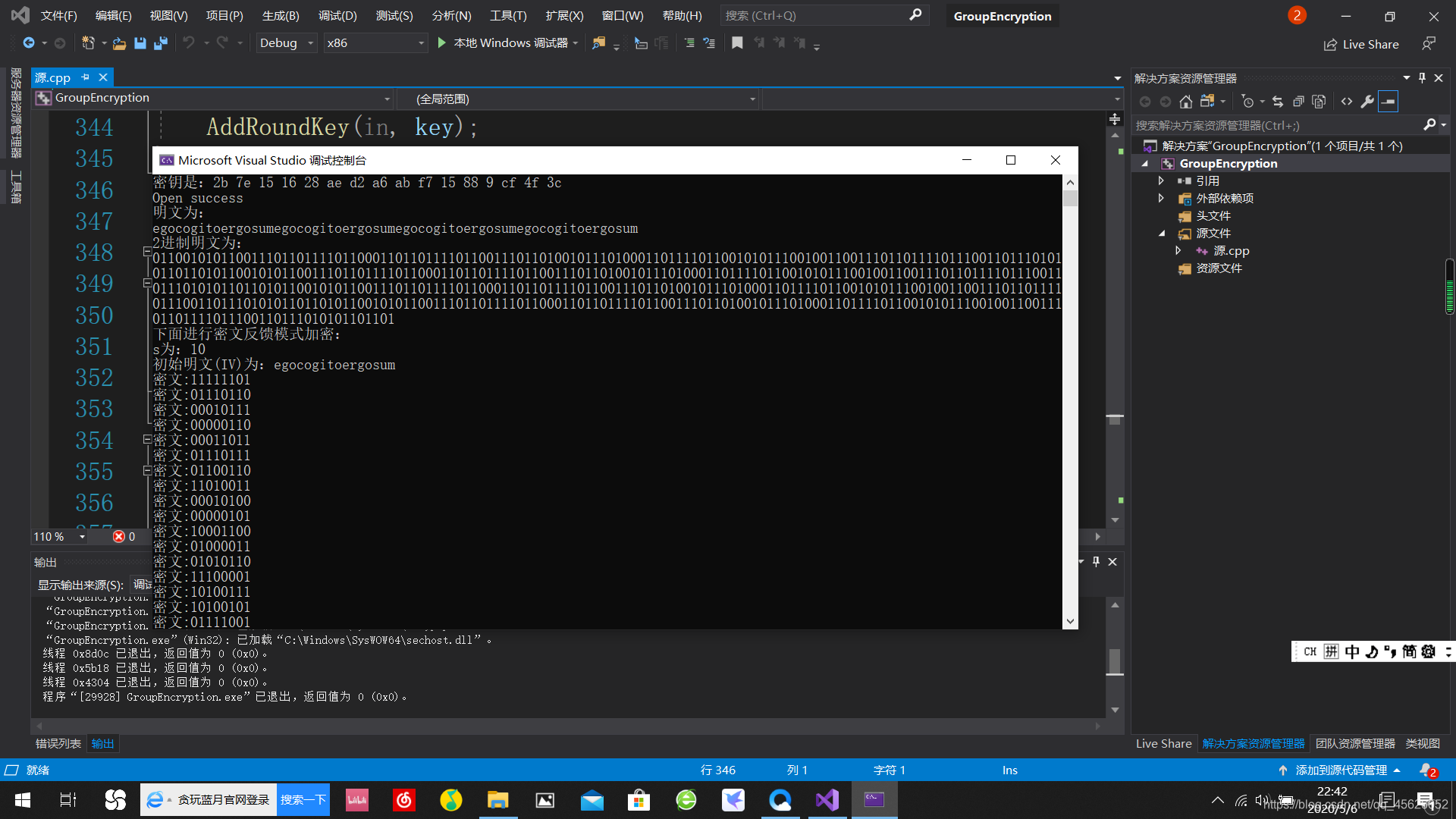Viewport: 1456px width, 819px height.
Task: Click the Find in Files toolbar icon
Action: [599, 43]
